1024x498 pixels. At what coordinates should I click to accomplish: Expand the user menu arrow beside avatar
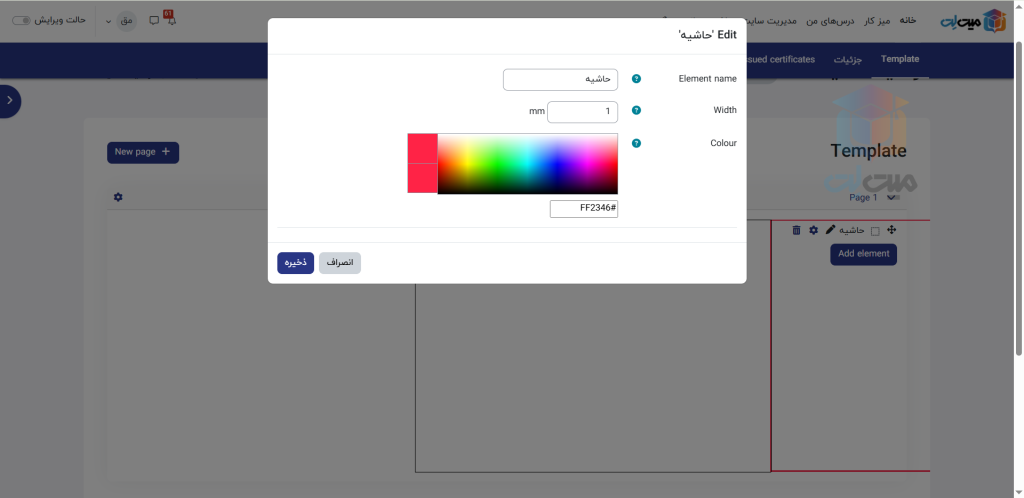point(108,20)
